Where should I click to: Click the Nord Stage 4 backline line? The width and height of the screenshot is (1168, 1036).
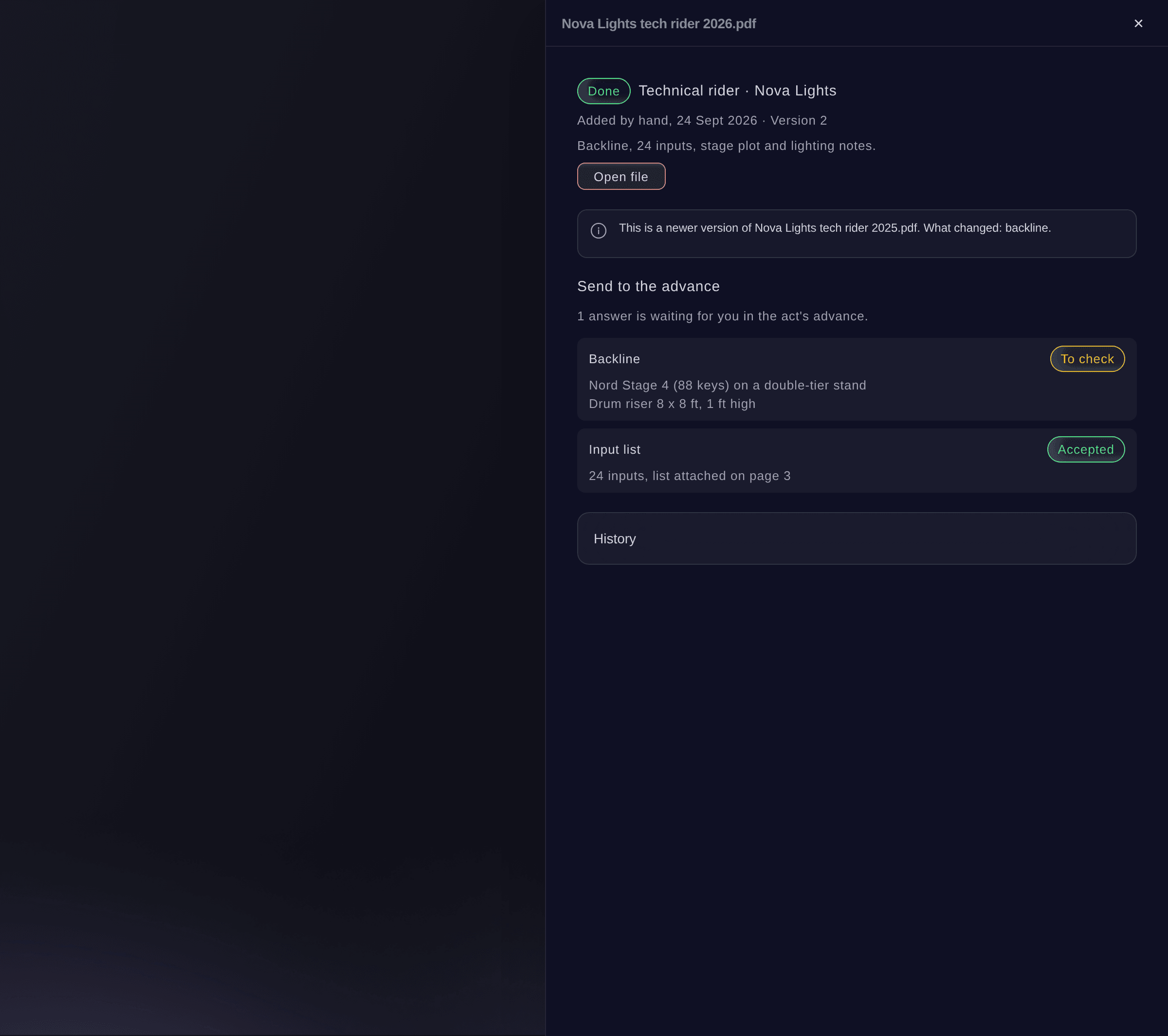[728, 386]
